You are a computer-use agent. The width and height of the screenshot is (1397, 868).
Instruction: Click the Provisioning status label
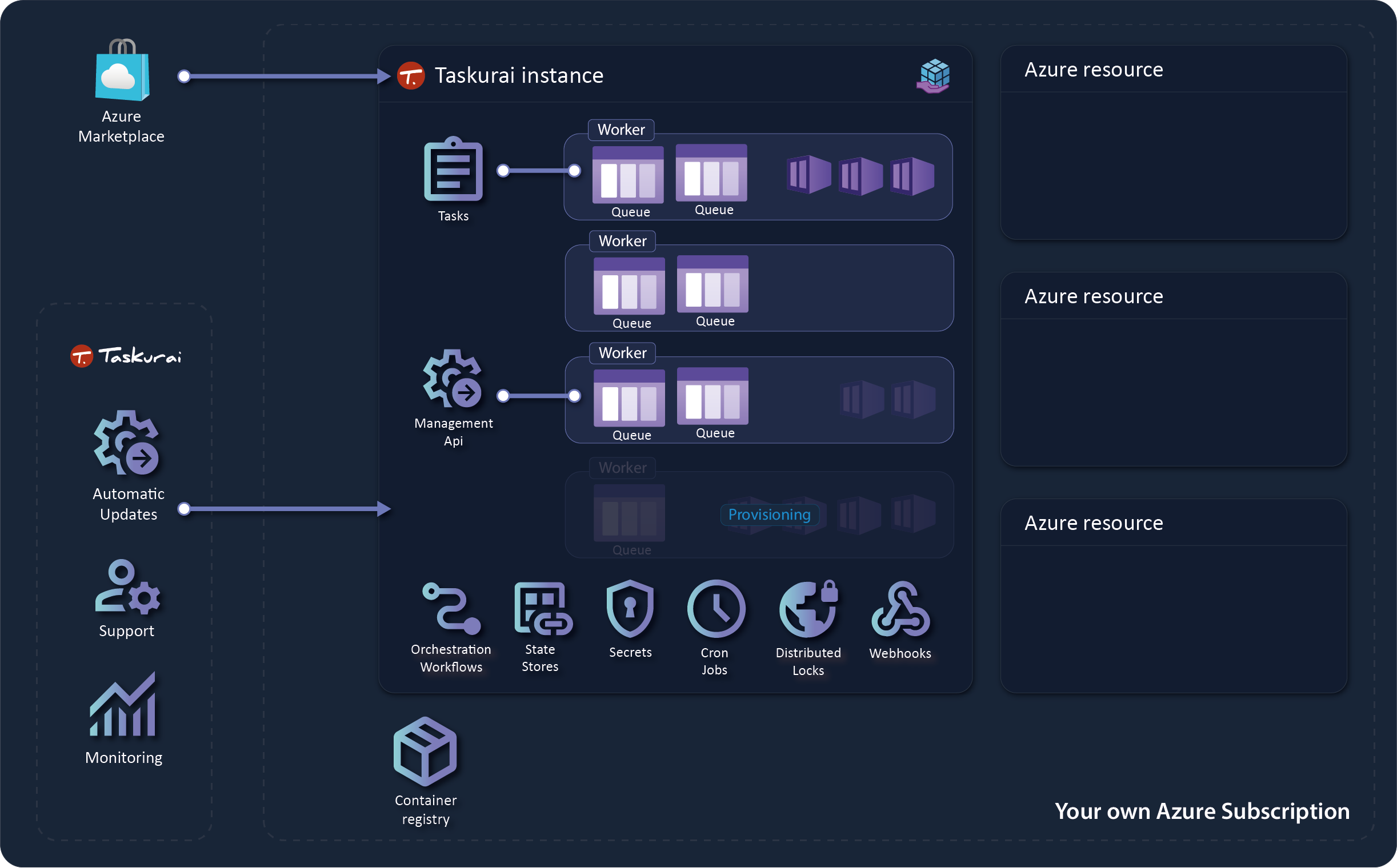tap(769, 515)
